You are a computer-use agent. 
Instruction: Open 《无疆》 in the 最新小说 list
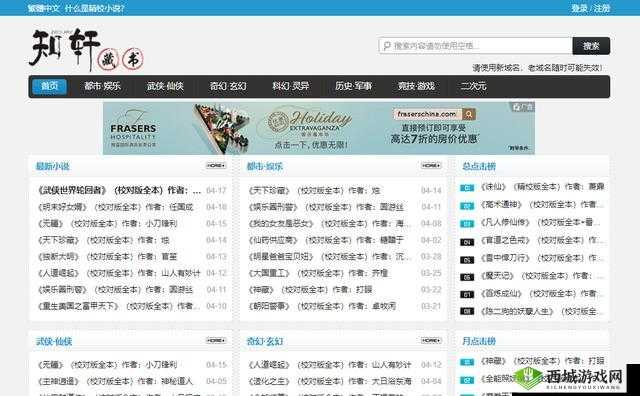pos(107,224)
